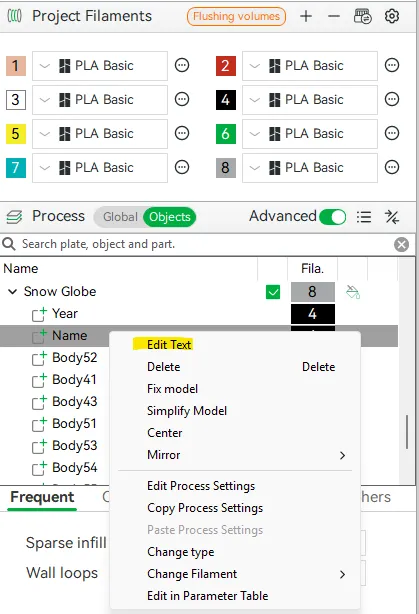Open filament settings gear icon

coord(392,16)
